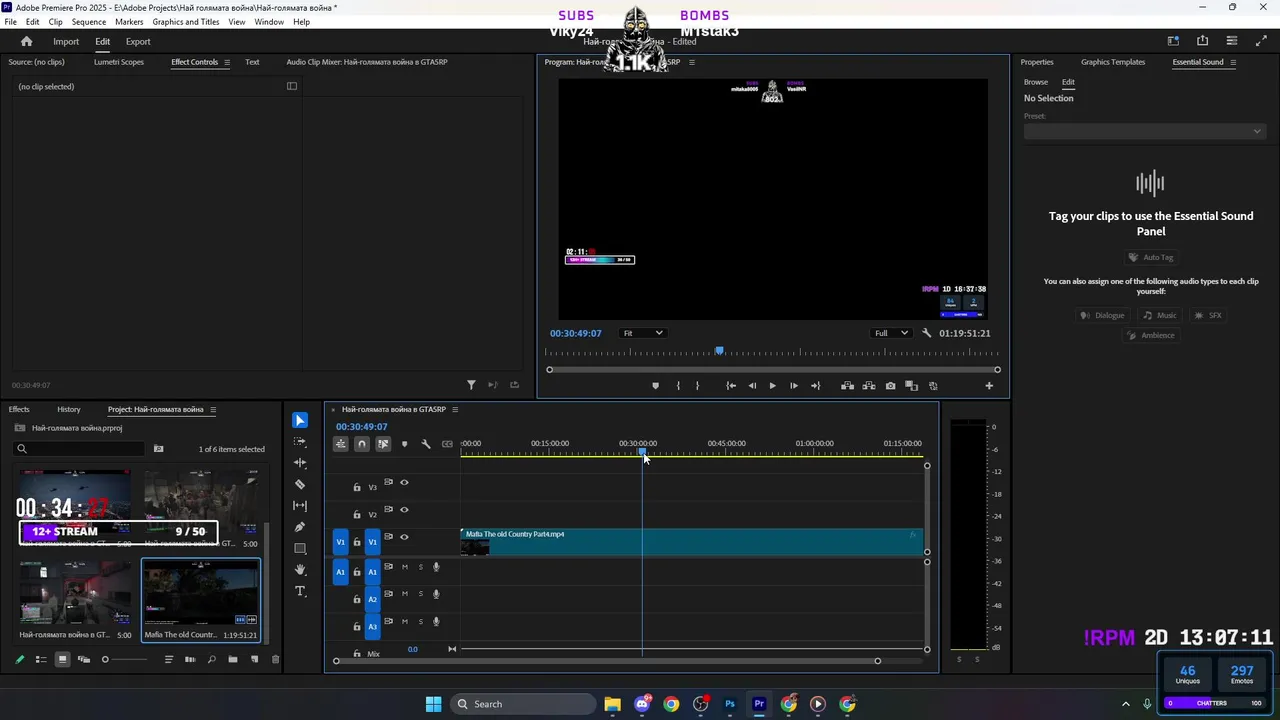The width and height of the screenshot is (1280, 720).
Task: Open the Effect Controls panel menu
Action: tap(227, 62)
